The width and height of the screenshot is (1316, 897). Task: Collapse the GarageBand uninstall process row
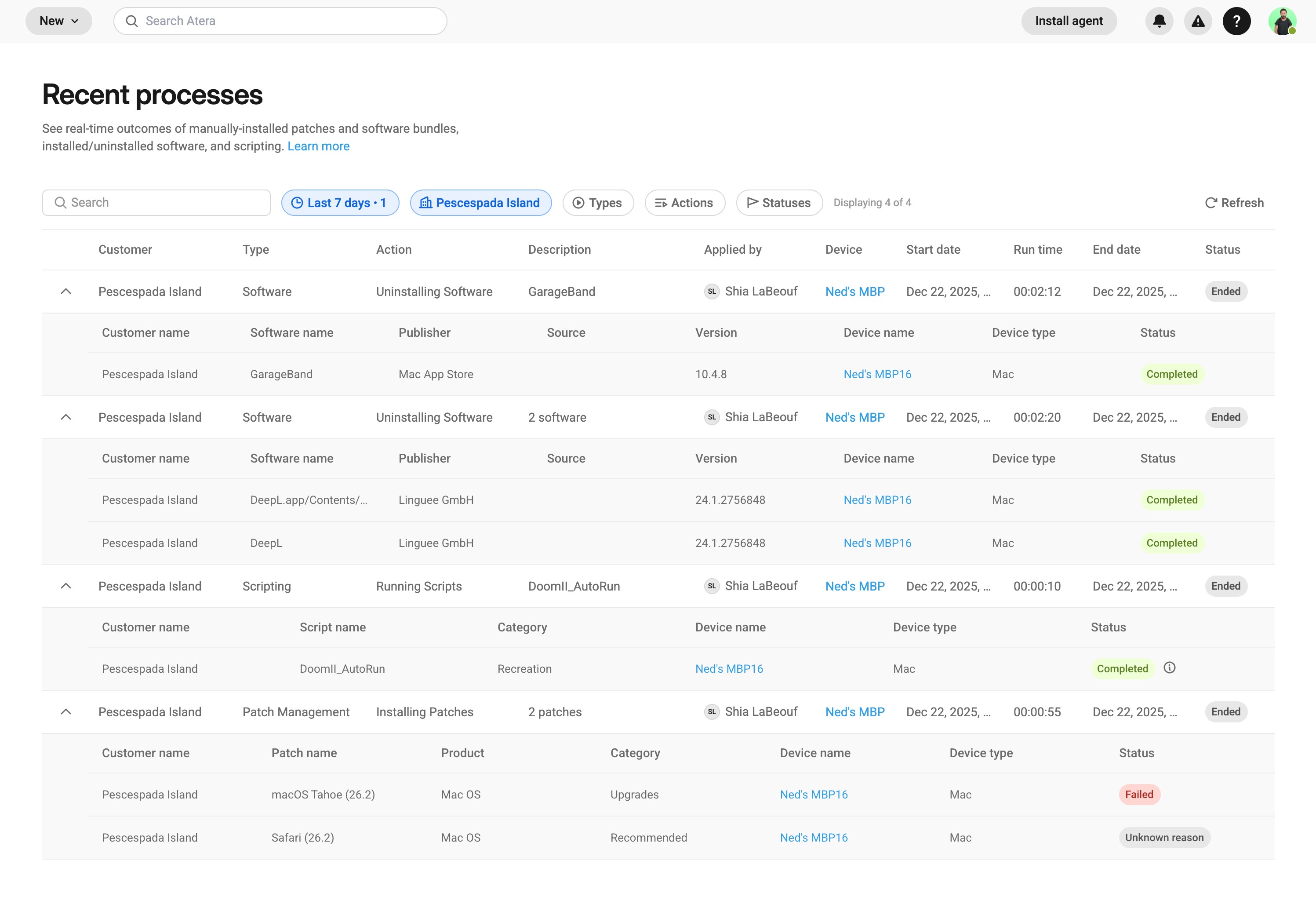tap(65, 291)
